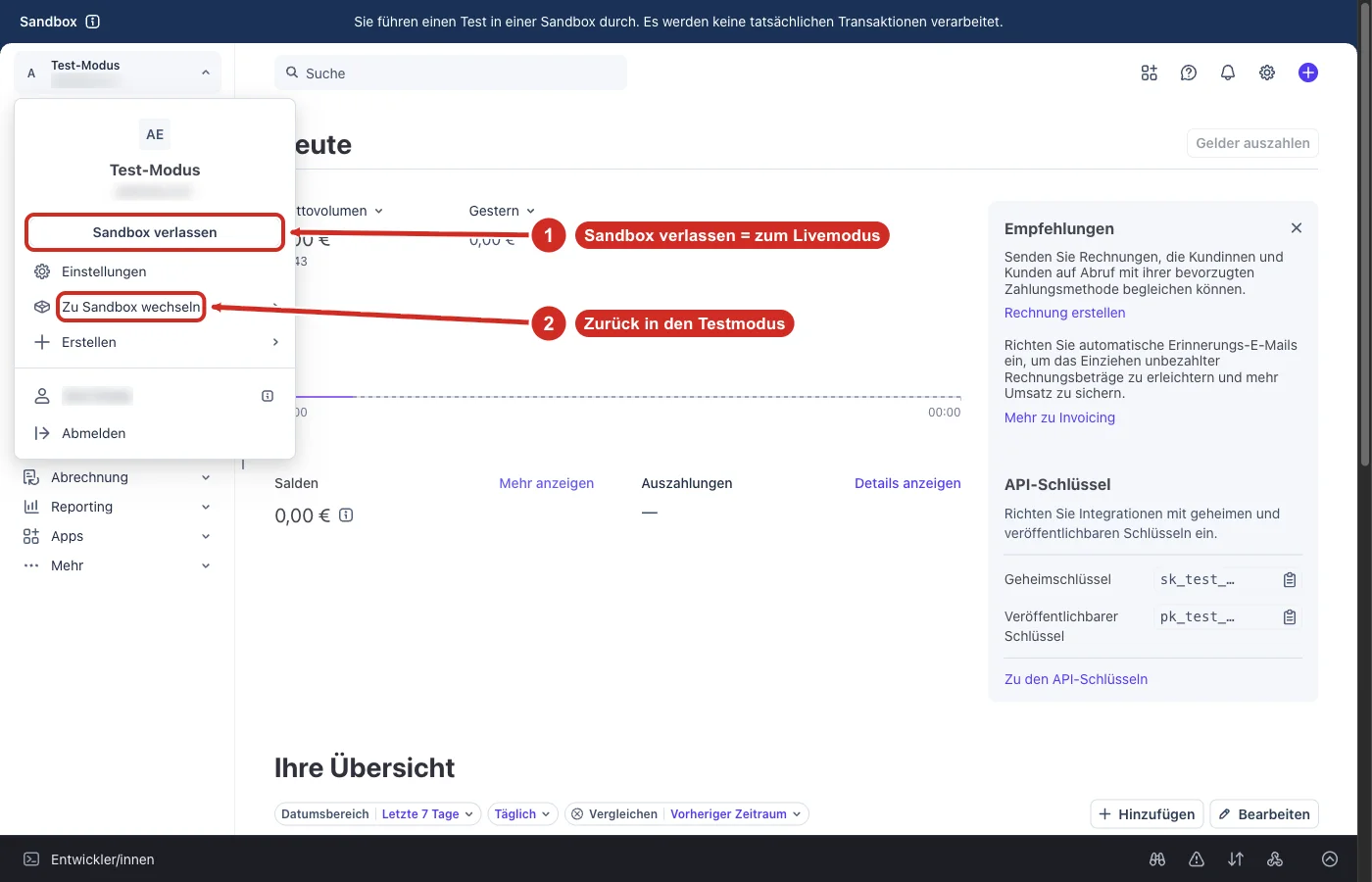Screen dimensions: 1372x882
Task: Open the binoculars icon in developer bar
Action: click(x=1157, y=859)
